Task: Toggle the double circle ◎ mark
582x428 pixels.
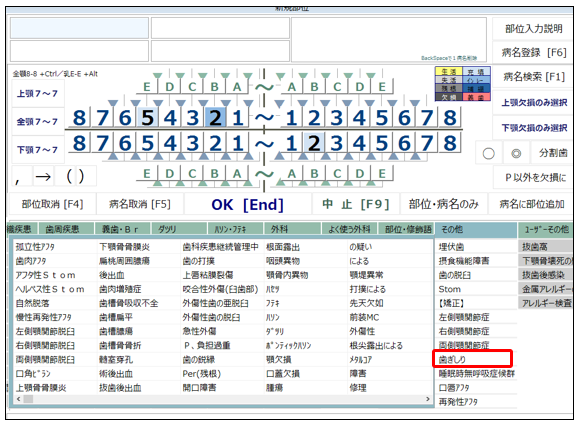Action: tap(516, 153)
